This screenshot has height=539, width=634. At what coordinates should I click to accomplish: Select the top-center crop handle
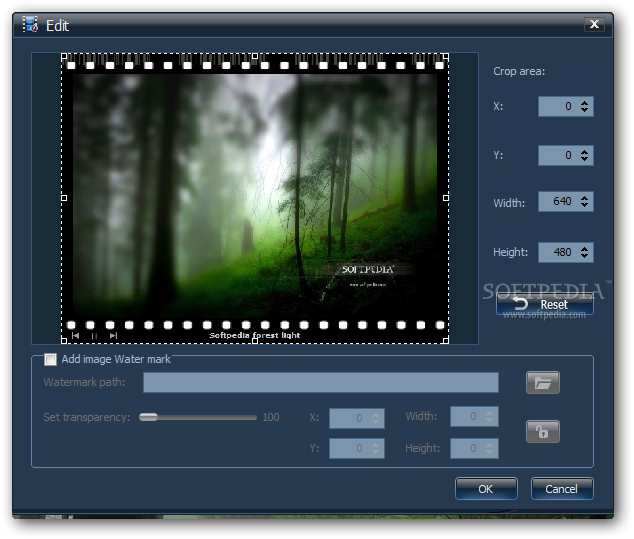(x=255, y=56)
